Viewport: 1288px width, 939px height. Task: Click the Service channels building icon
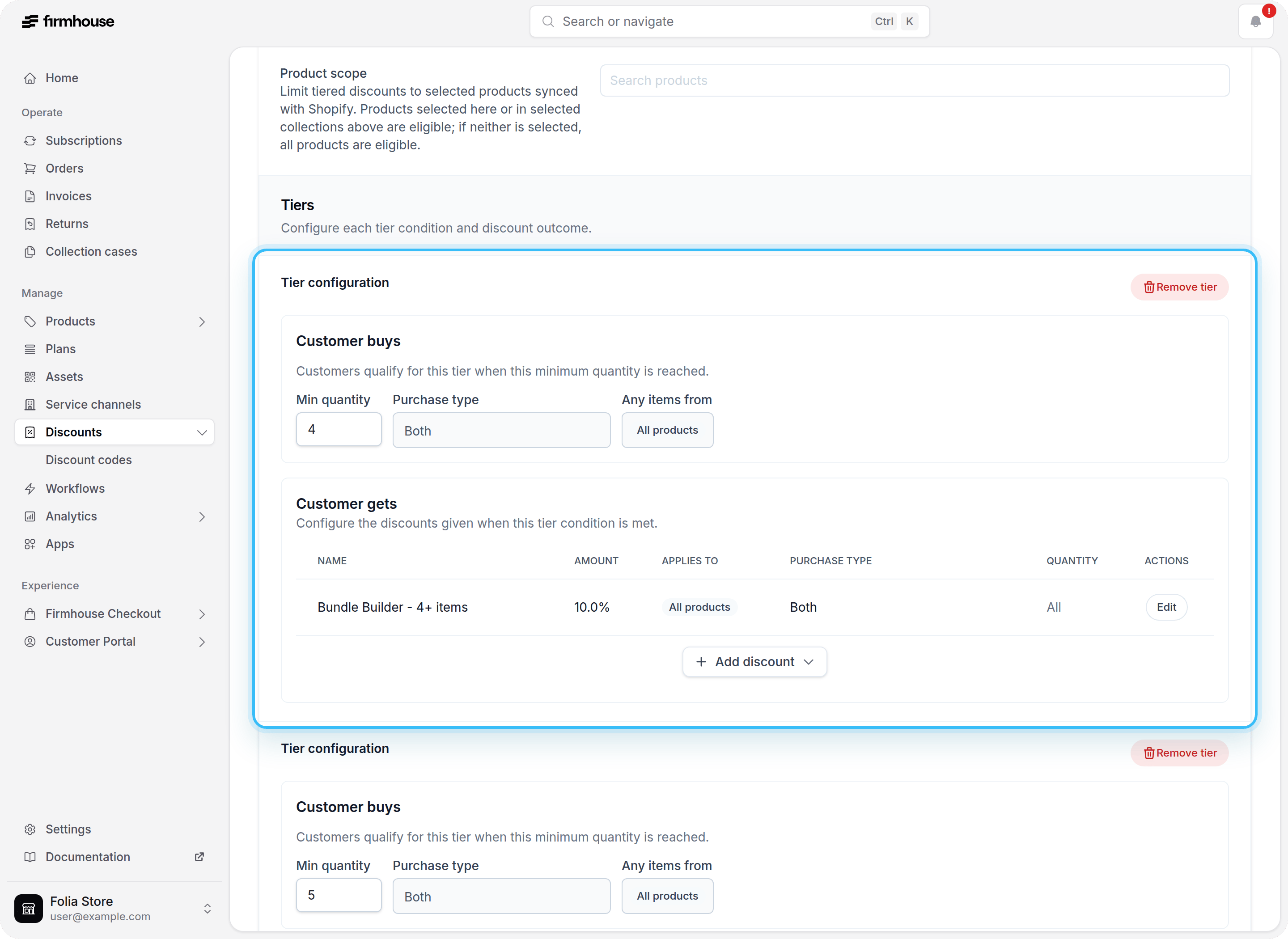point(30,405)
